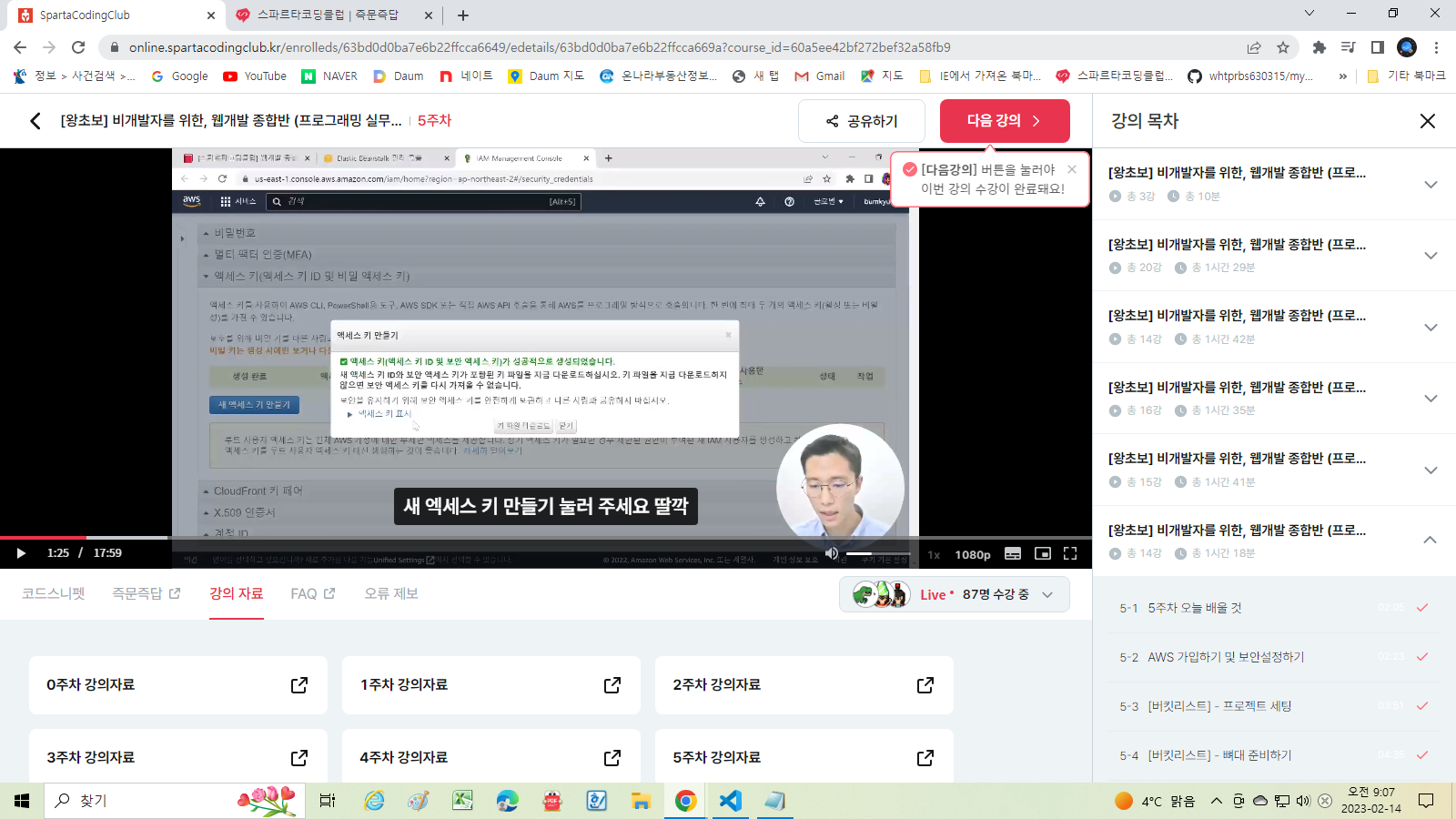The image size is (1456, 819).
Task: Open the 코드스니펫 tab
Action: [54, 593]
